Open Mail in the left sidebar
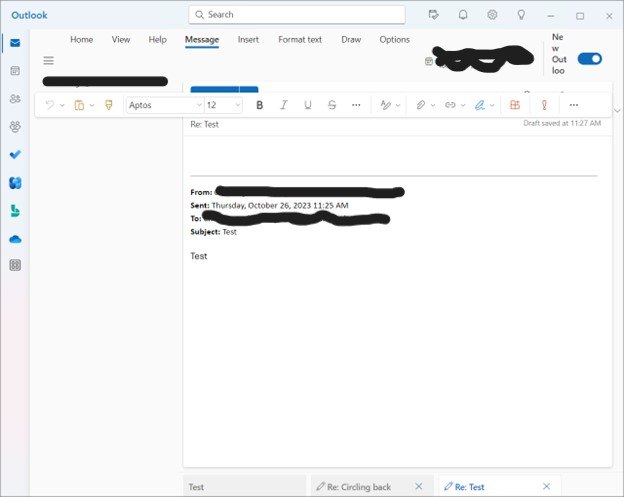 [x=15, y=43]
